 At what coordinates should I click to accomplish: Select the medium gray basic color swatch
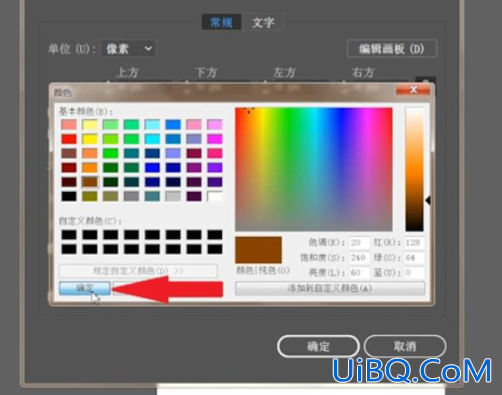point(131,196)
